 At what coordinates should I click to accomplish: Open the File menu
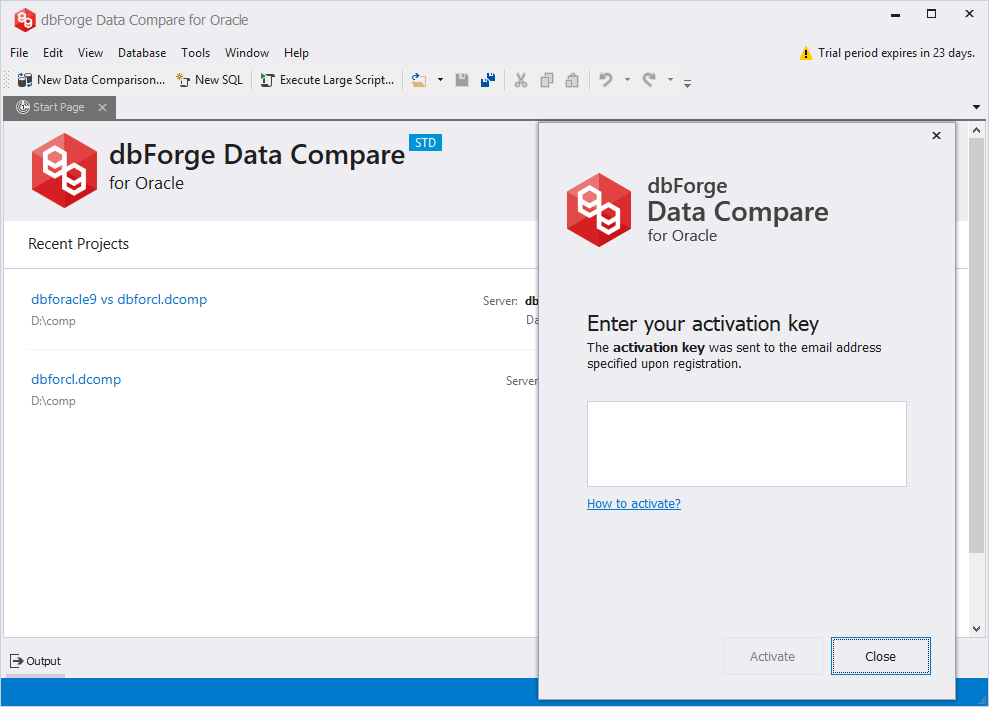(x=19, y=53)
